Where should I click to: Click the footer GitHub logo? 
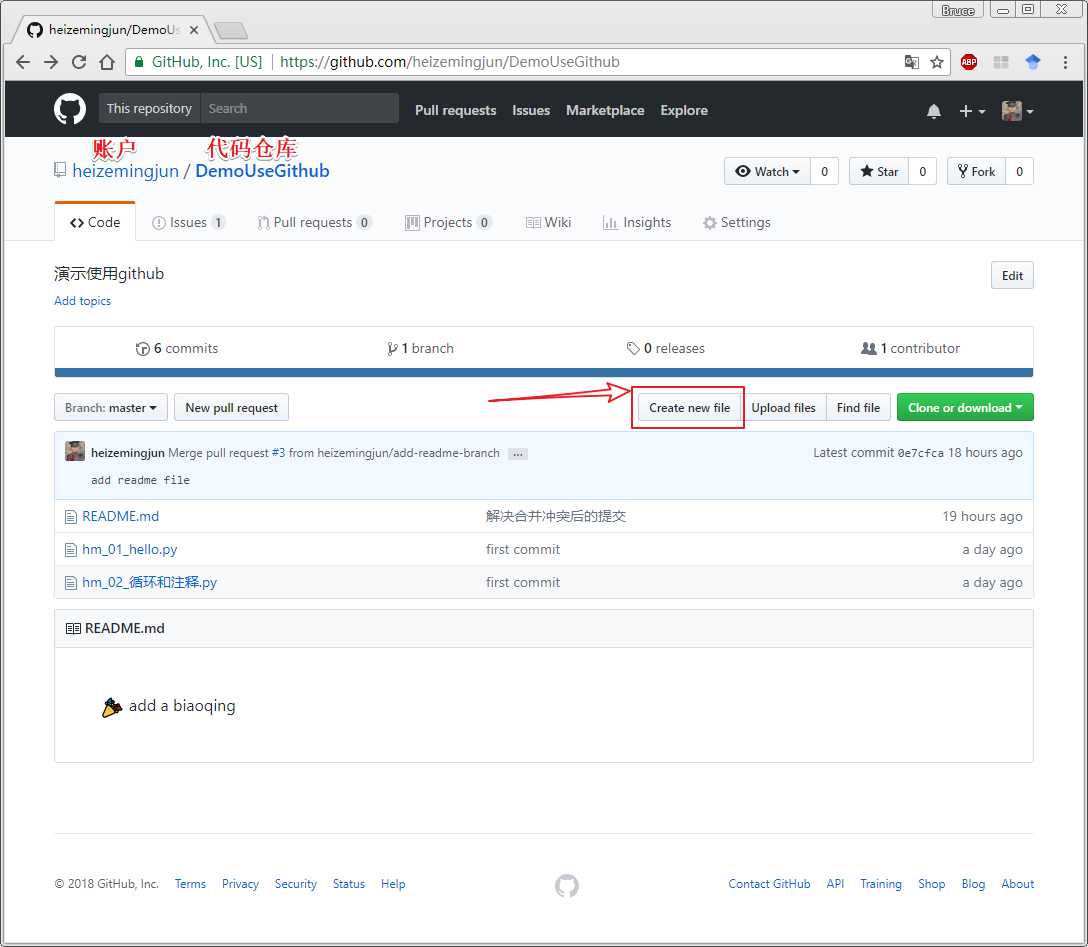click(x=567, y=885)
